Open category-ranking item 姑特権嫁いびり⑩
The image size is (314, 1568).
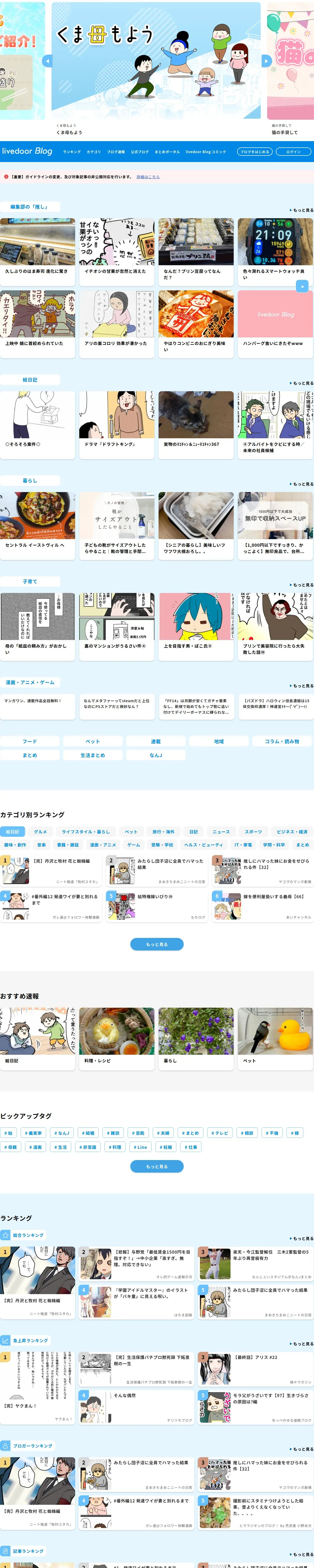pos(157,906)
